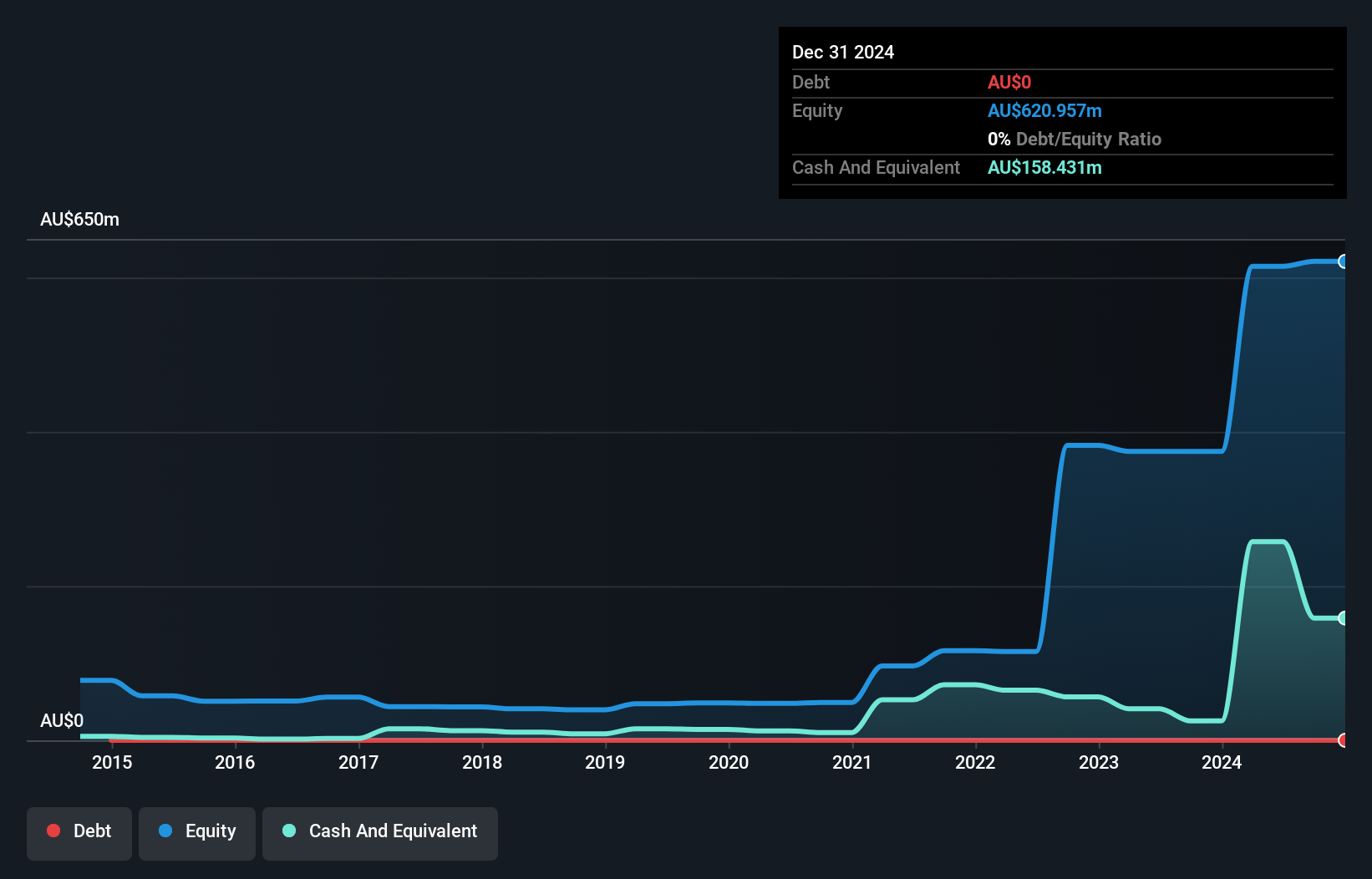Click the 2018 x-axis label
This screenshot has width=1372, height=879.
point(482,762)
